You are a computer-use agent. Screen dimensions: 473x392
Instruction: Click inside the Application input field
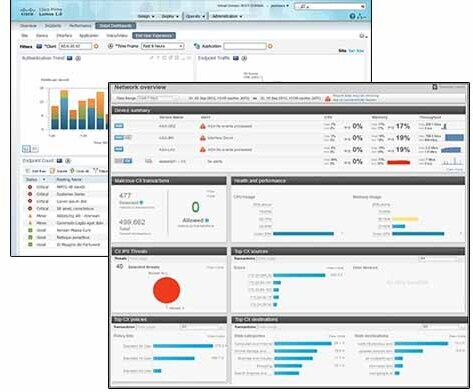point(245,46)
